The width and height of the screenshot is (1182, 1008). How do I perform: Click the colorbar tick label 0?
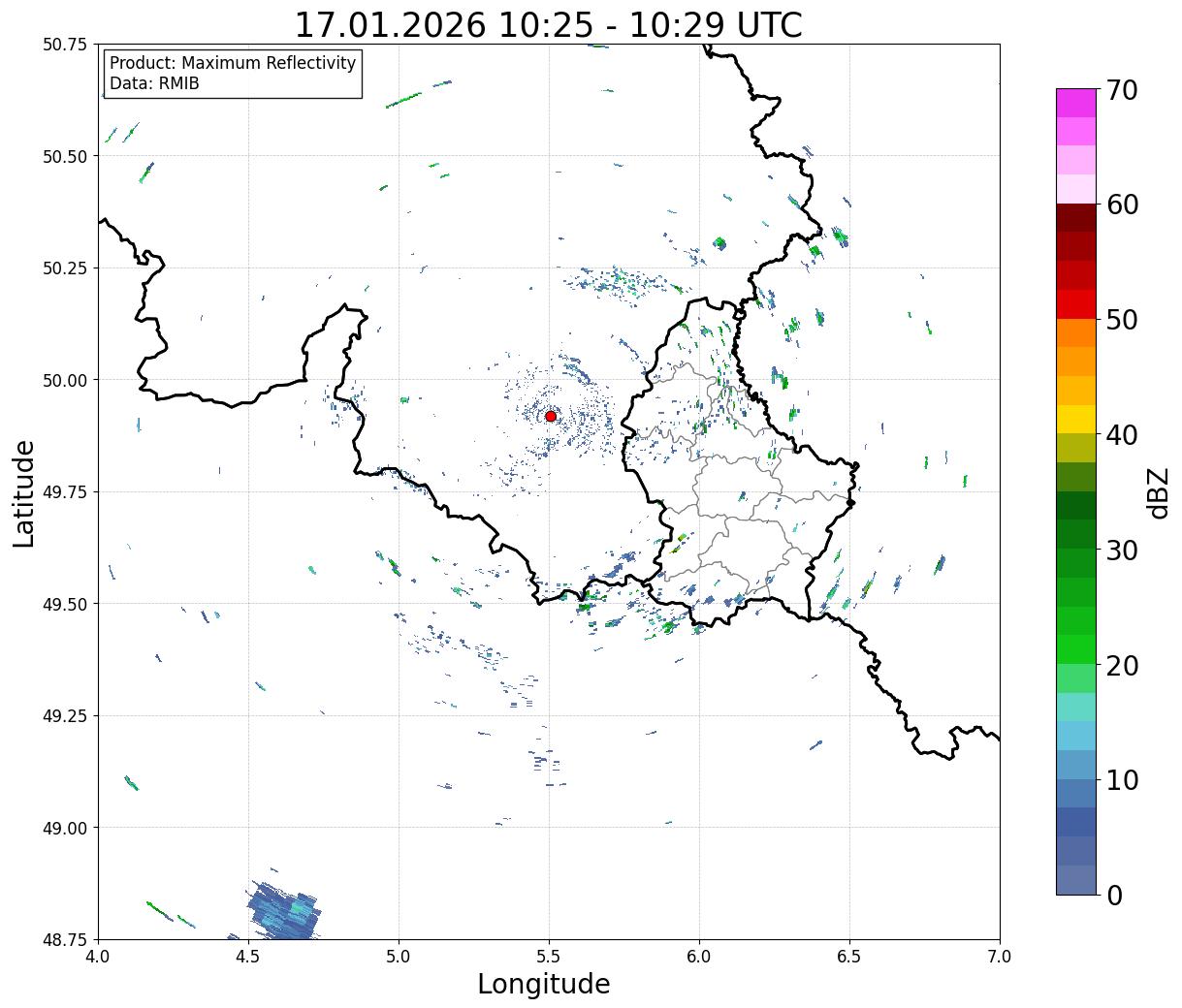[x=1114, y=895]
